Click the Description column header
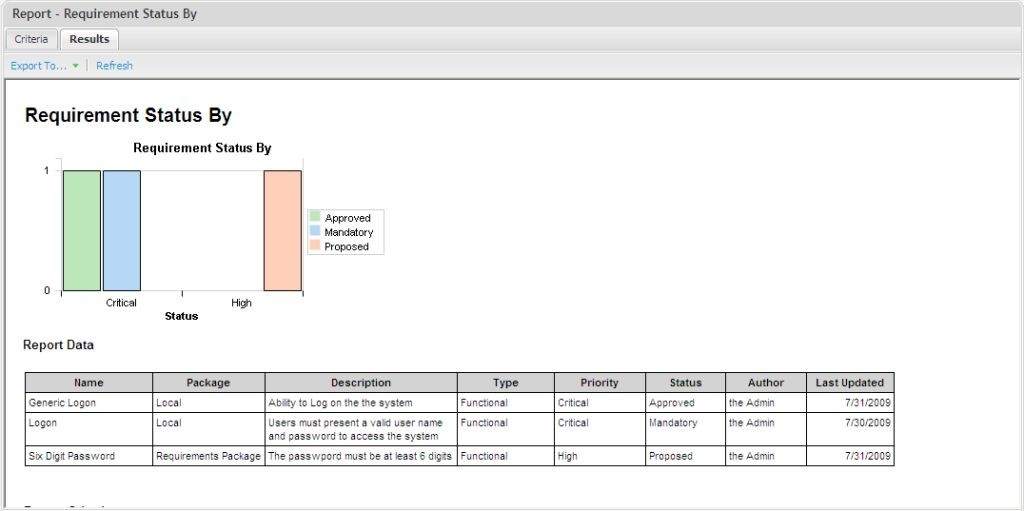 coord(361,383)
